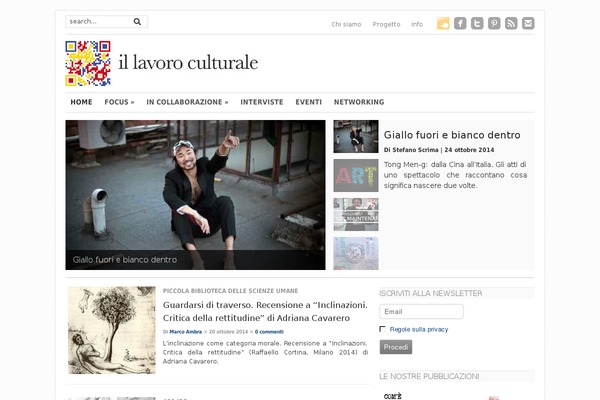Screen dimensions: 600x400
Task: Click the large man-on-rooftop slider image
Action: coord(195,195)
